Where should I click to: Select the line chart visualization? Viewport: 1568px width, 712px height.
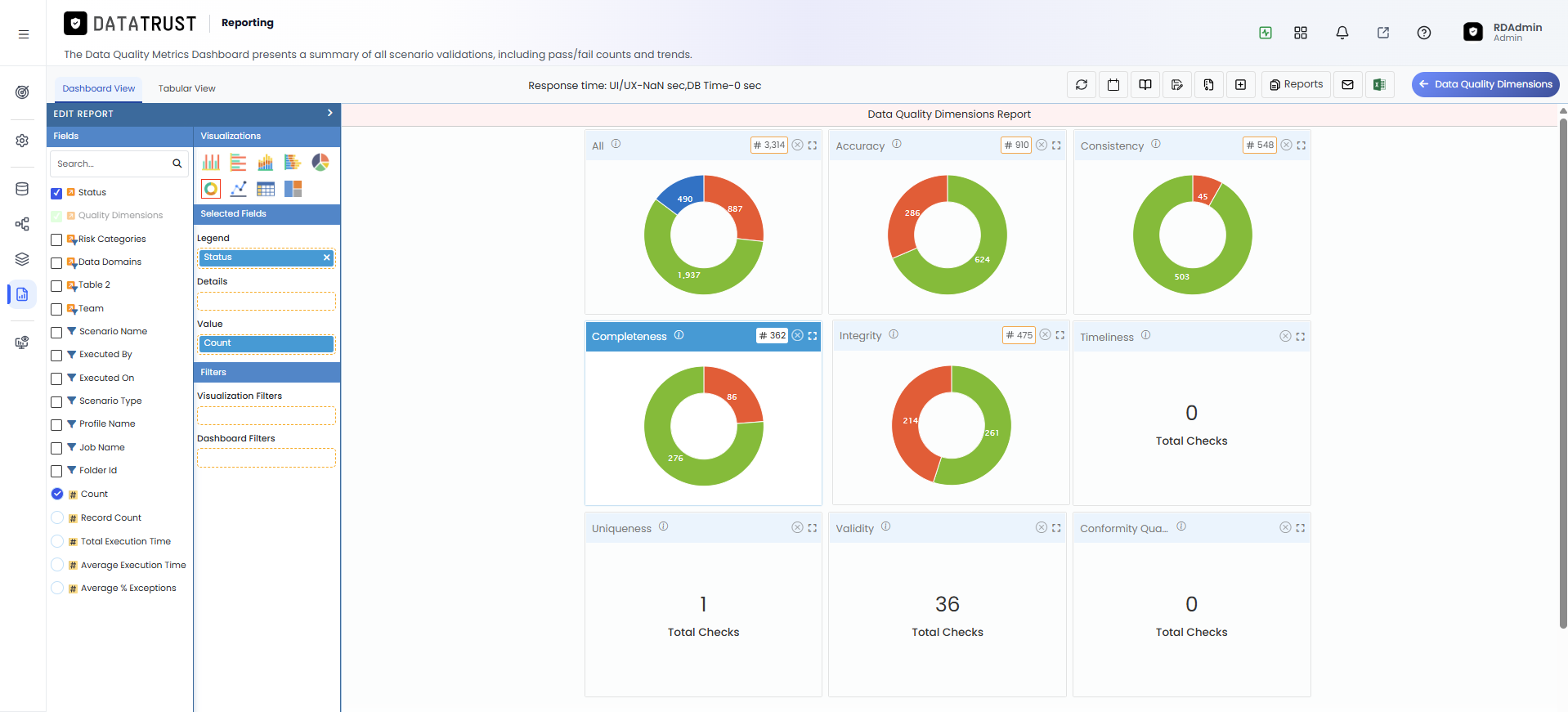tap(238, 189)
